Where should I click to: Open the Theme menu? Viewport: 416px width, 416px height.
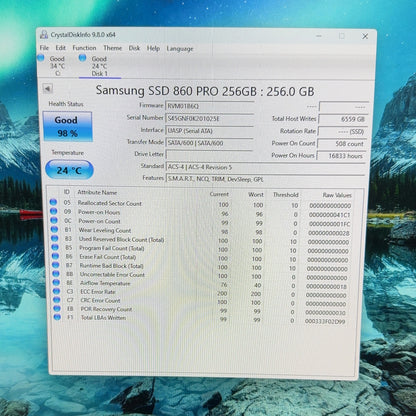(x=113, y=48)
